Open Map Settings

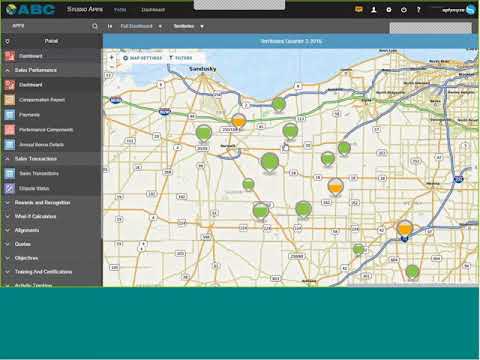[x=142, y=58]
